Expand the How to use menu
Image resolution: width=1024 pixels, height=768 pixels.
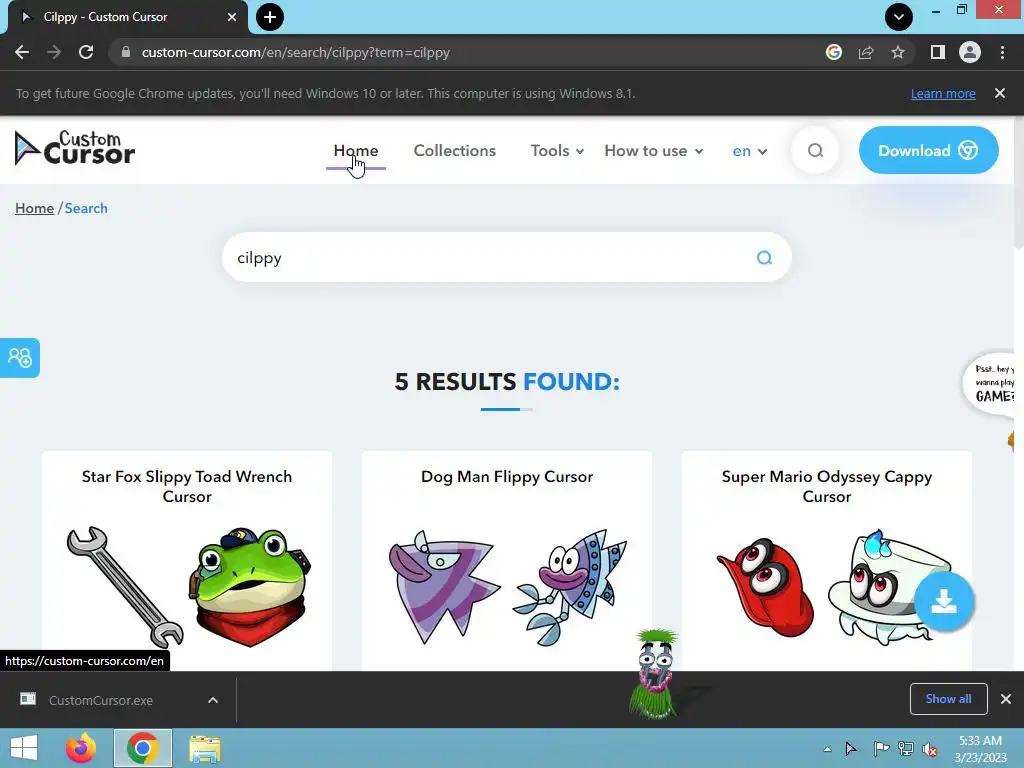[x=654, y=151]
